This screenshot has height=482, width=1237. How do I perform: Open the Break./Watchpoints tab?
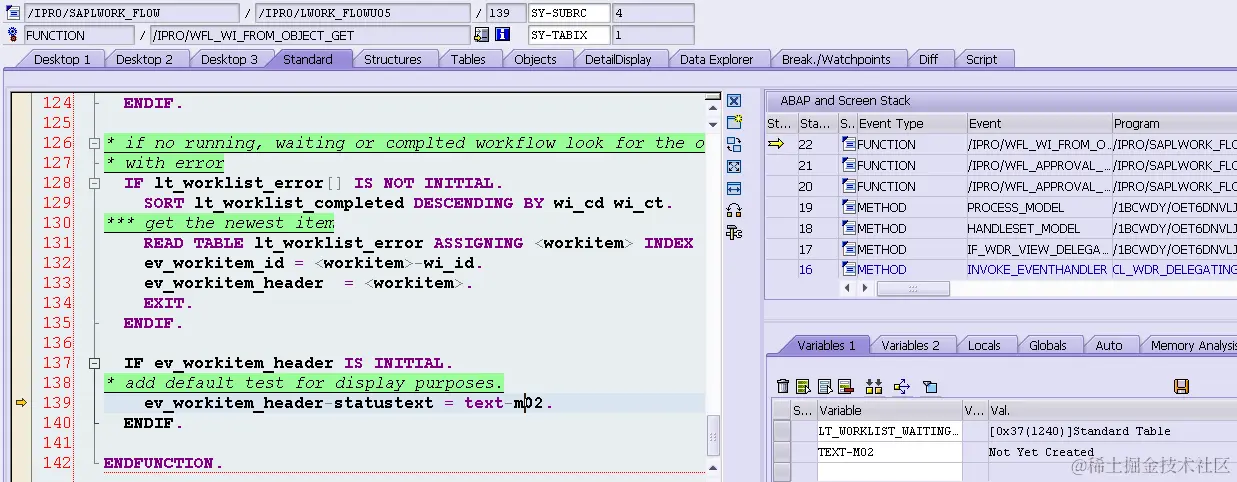click(836, 59)
